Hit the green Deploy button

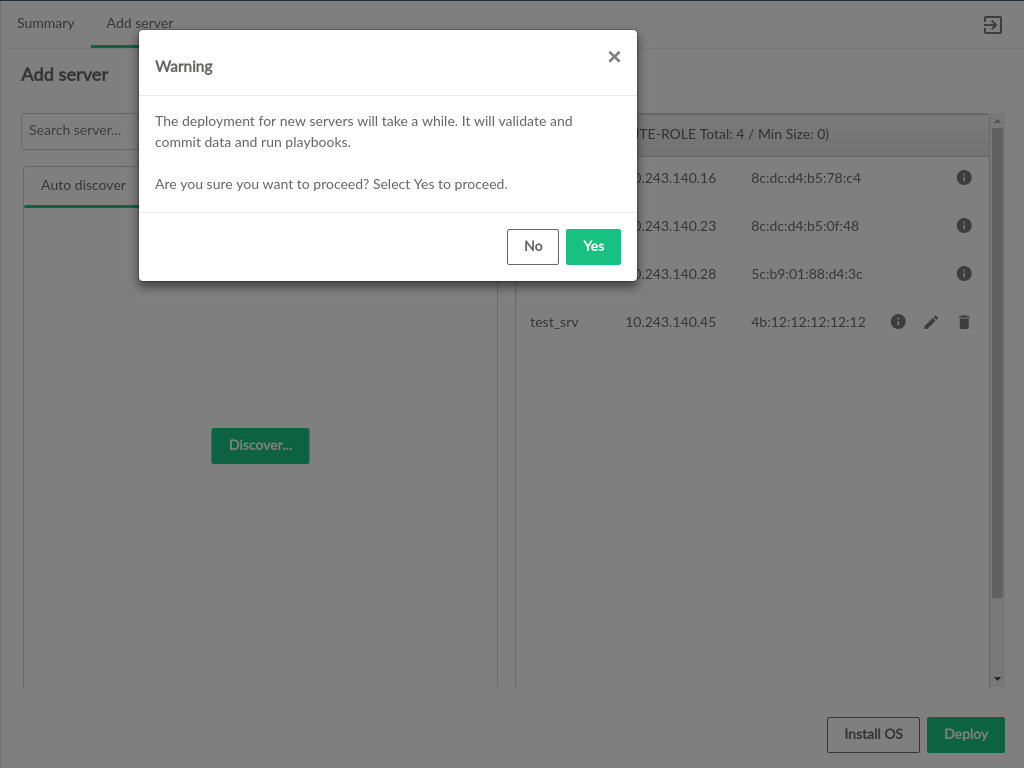pos(965,734)
